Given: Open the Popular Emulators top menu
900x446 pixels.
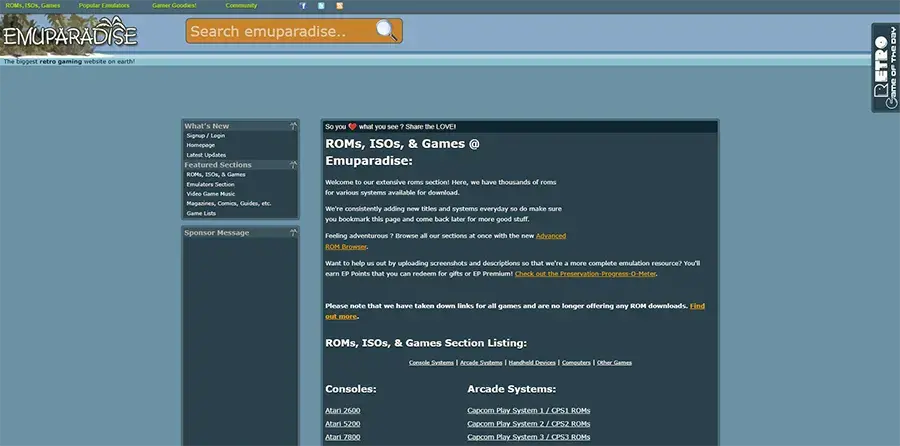Looking at the screenshot, I should [104, 6].
